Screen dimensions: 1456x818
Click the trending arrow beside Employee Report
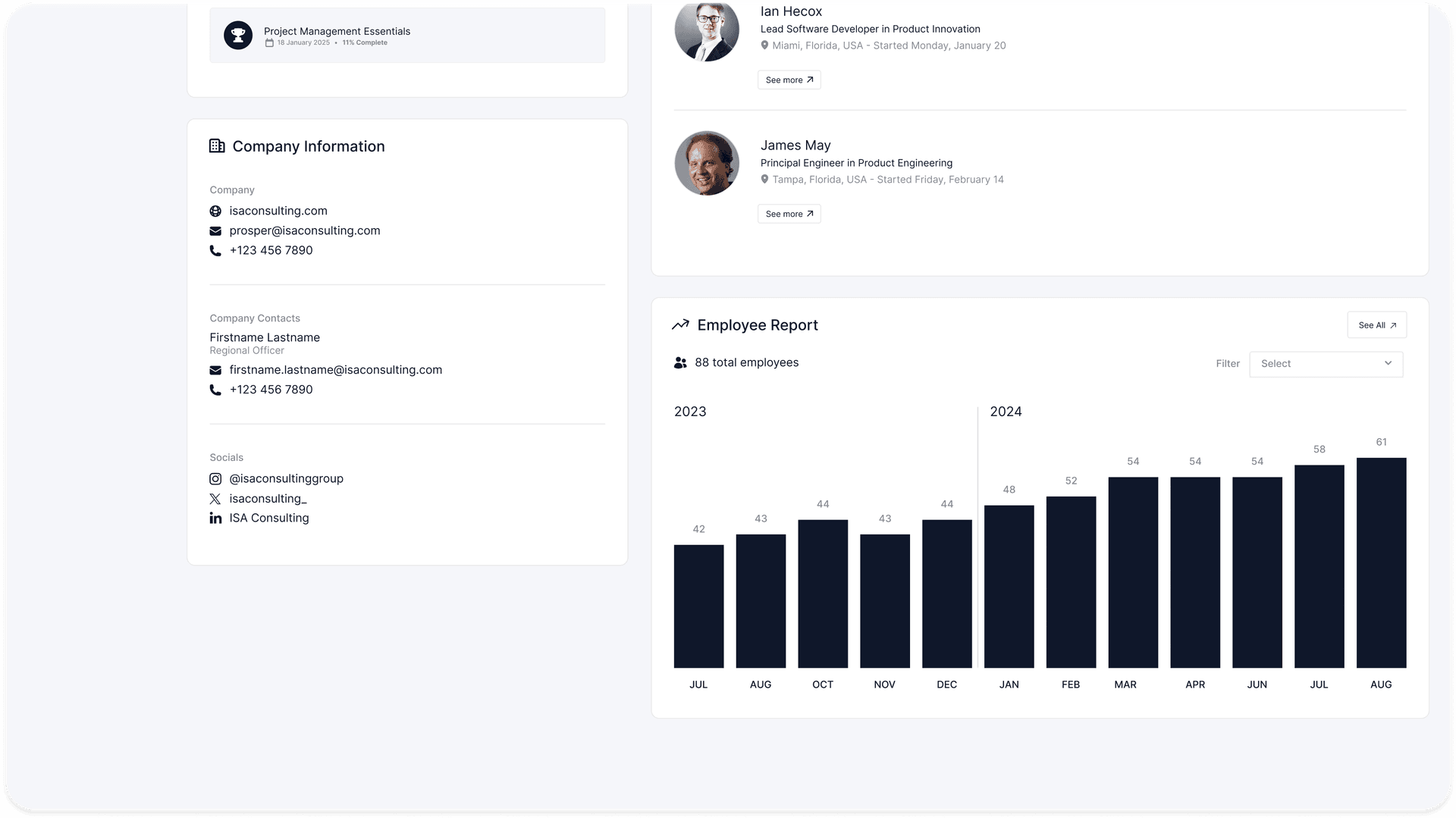pos(680,324)
